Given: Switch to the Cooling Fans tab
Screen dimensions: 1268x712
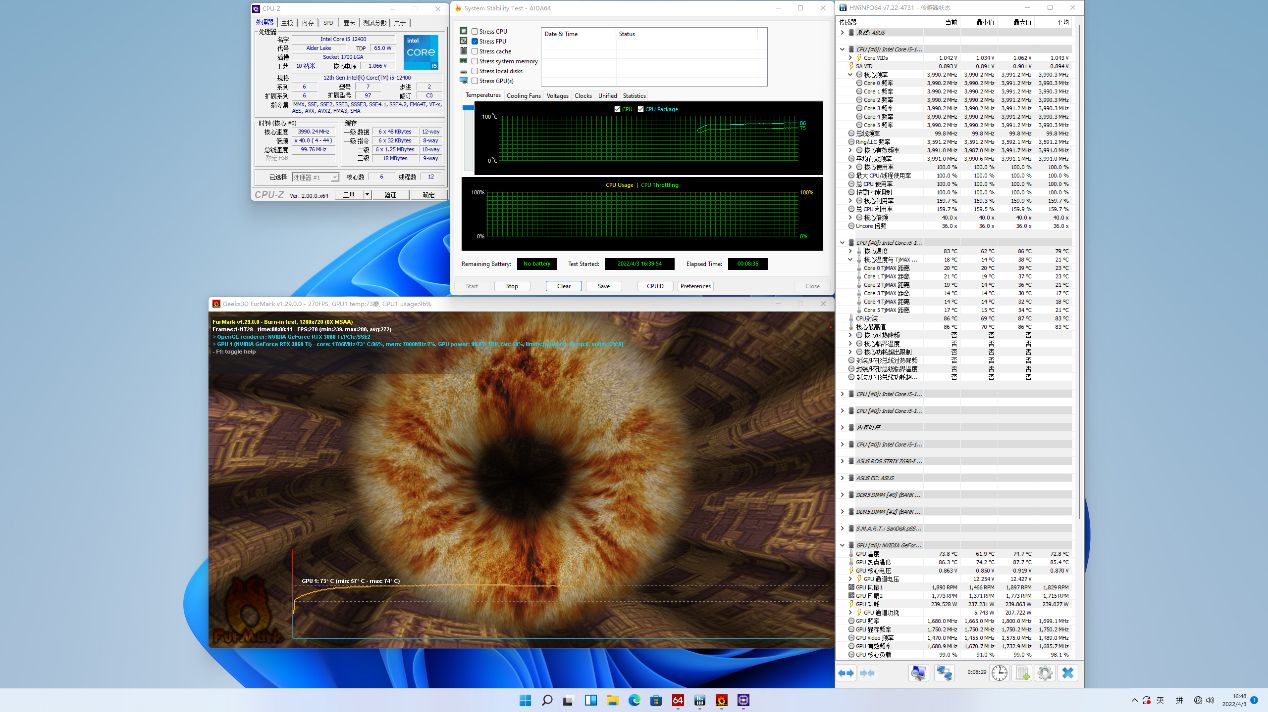Looking at the screenshot, I should tap(523, 96).
